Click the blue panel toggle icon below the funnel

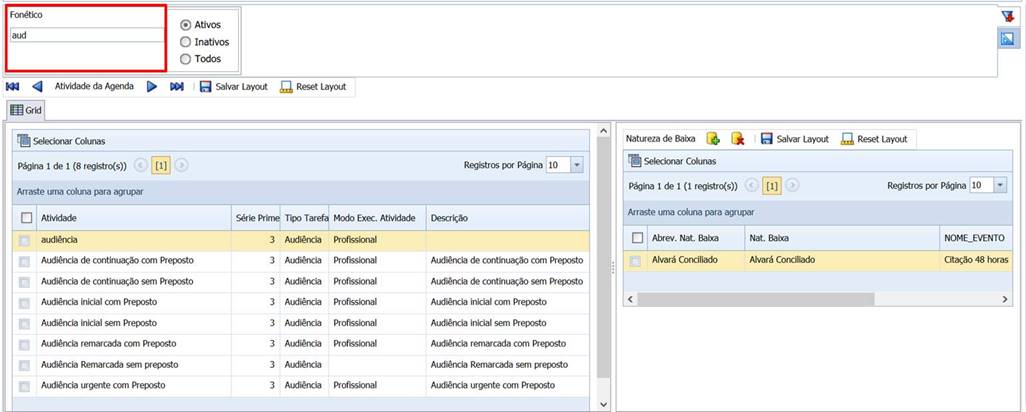point(1006,39)
